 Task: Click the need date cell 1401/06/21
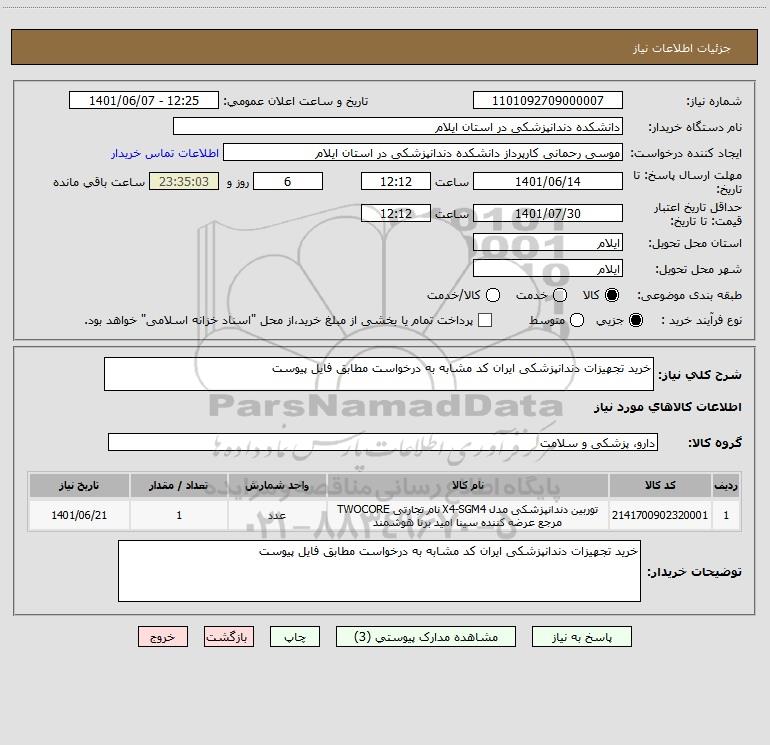click(79, 515)
